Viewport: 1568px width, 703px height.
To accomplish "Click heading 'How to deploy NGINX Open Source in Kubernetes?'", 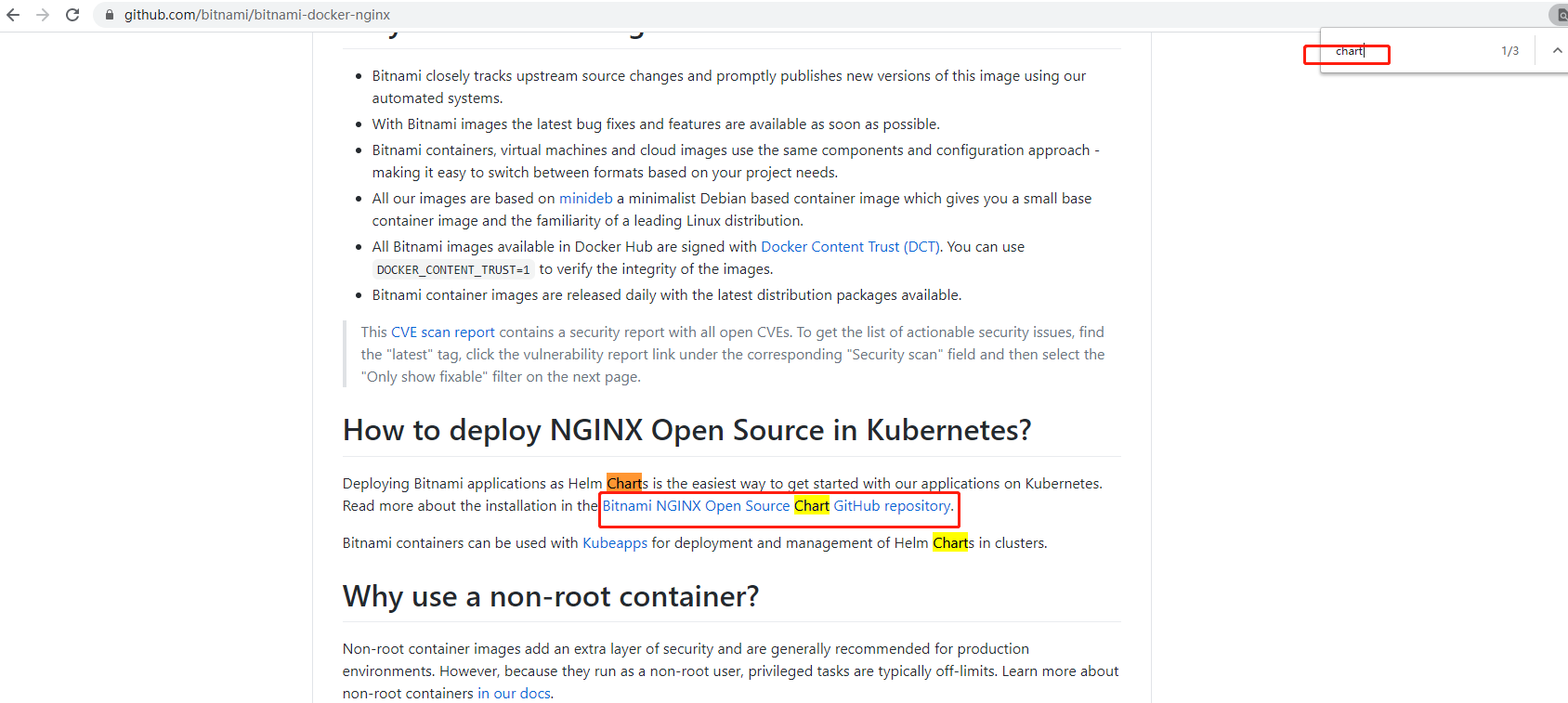I will point(686,430).
